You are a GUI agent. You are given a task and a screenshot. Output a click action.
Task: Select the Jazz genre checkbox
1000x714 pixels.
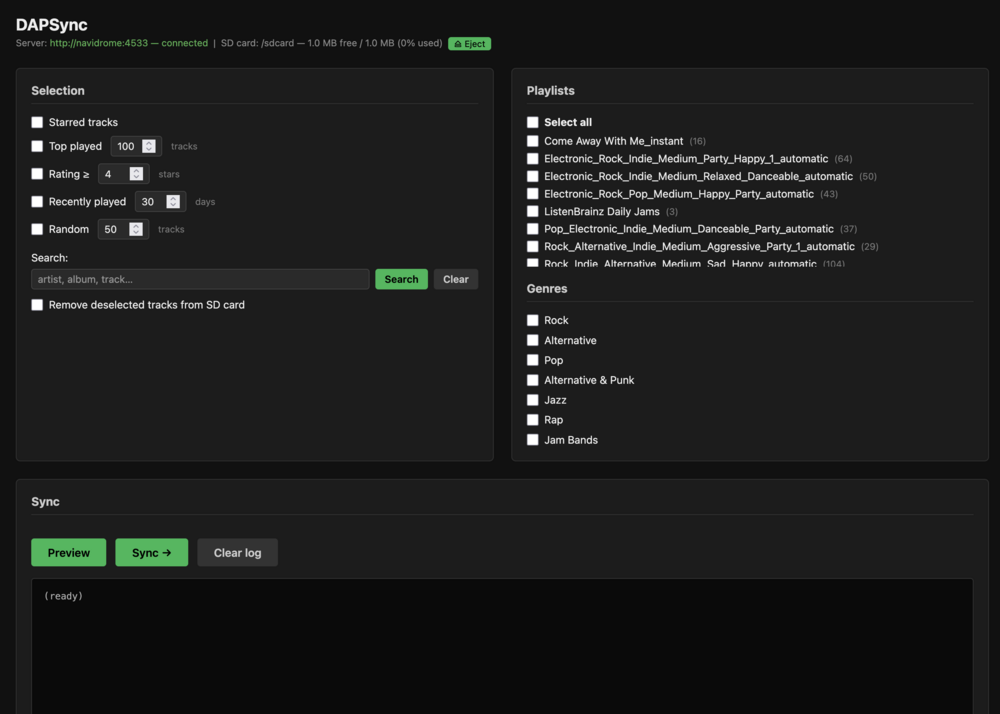coord(533,400)
